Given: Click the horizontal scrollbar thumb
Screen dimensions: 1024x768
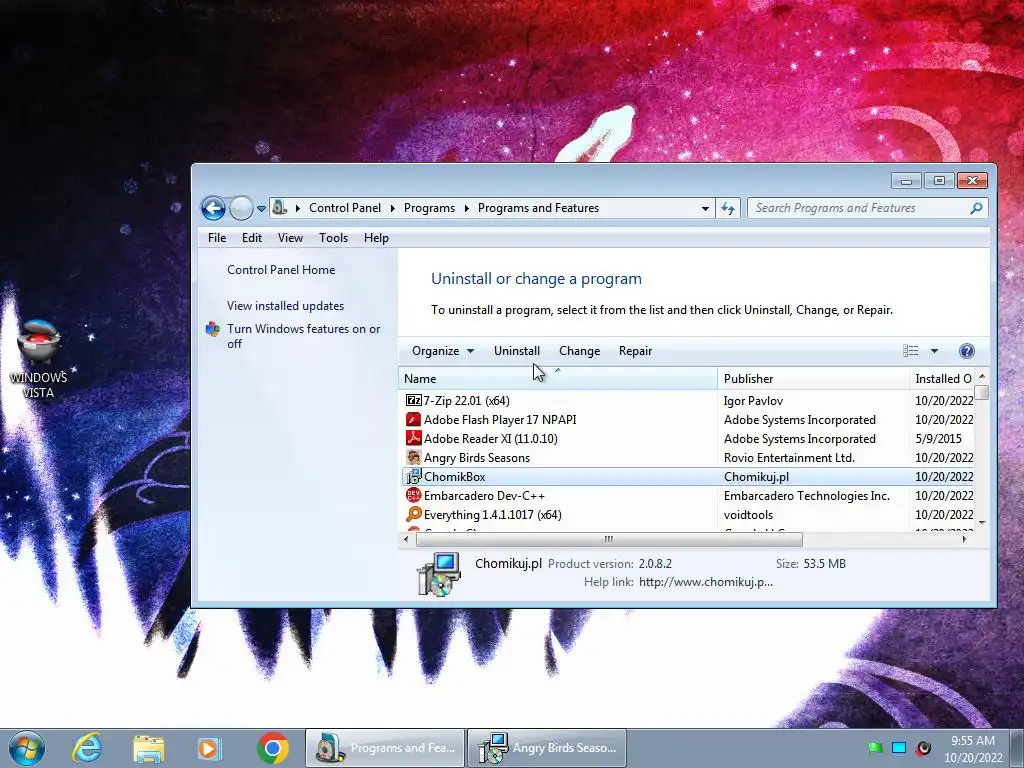Looking at the screenshot, I should [x=609, y=539].
